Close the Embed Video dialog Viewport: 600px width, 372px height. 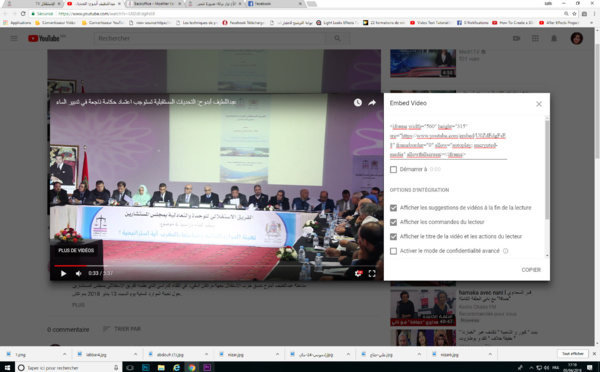pyautogui.click(x=539, y=104)
